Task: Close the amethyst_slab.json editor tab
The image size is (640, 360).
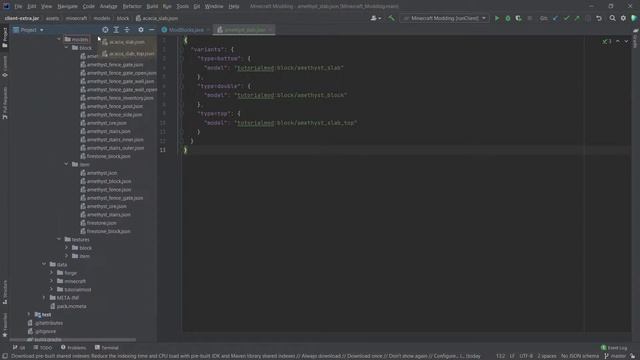Action: [270, 30]
